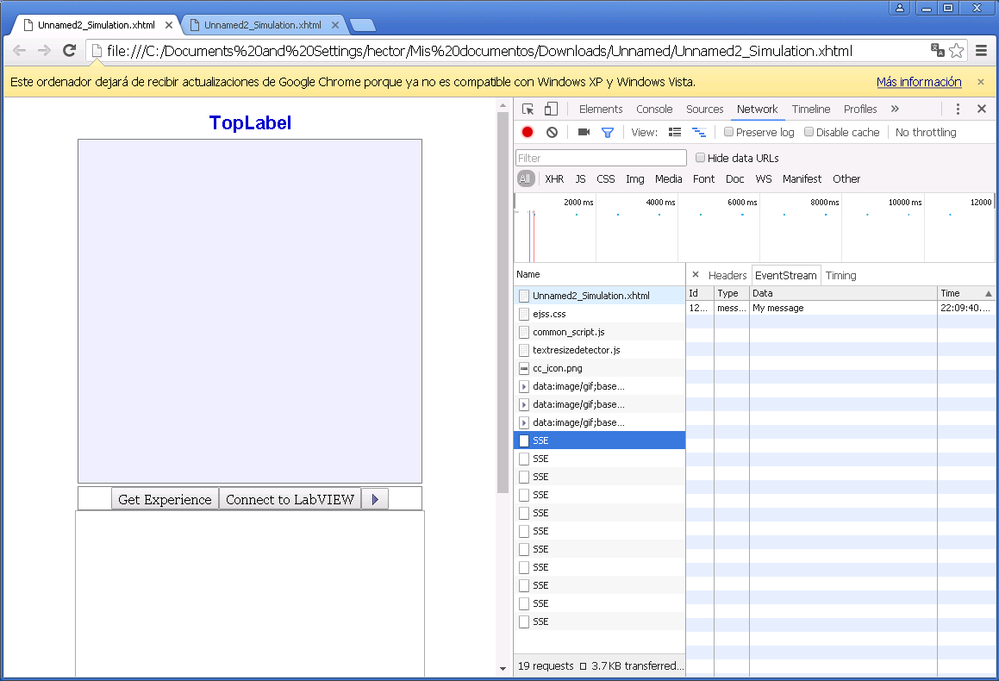Toggle the network filter funnel icon
This screenshot has width=999, height=681.
[608, 132]
